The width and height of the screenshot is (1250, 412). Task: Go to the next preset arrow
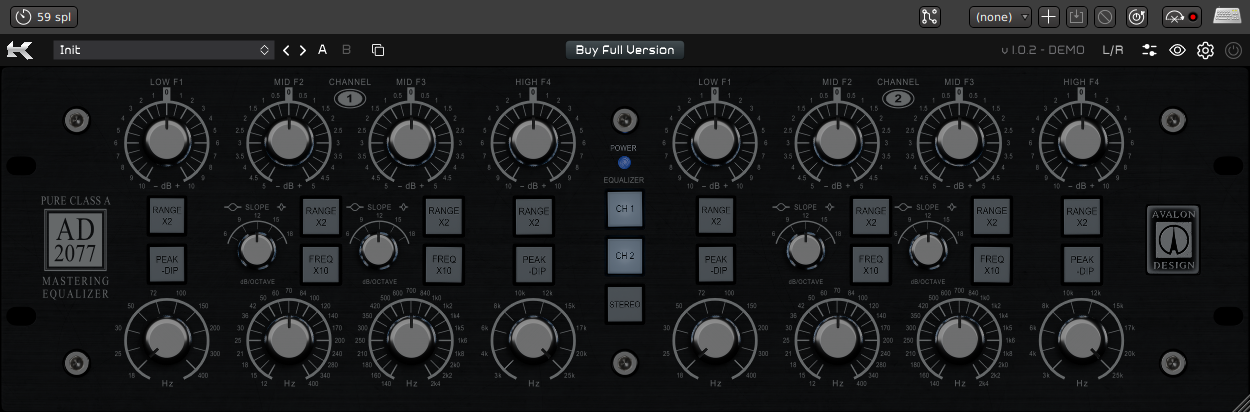point(303,50)
